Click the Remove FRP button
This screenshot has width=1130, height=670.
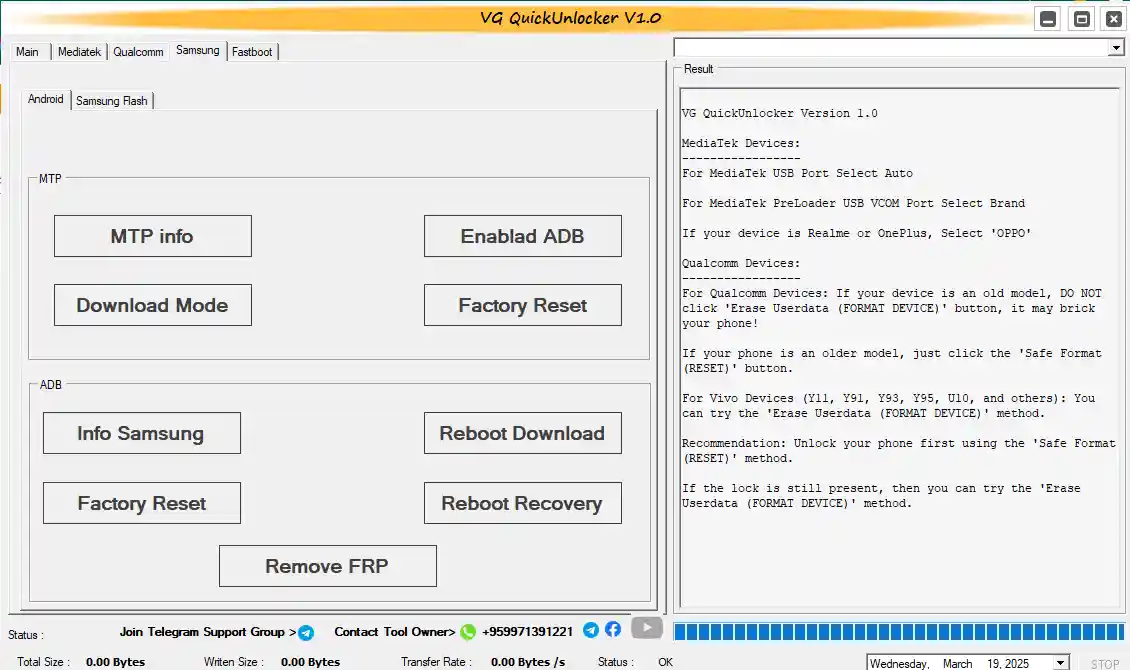tap(327, 565)
